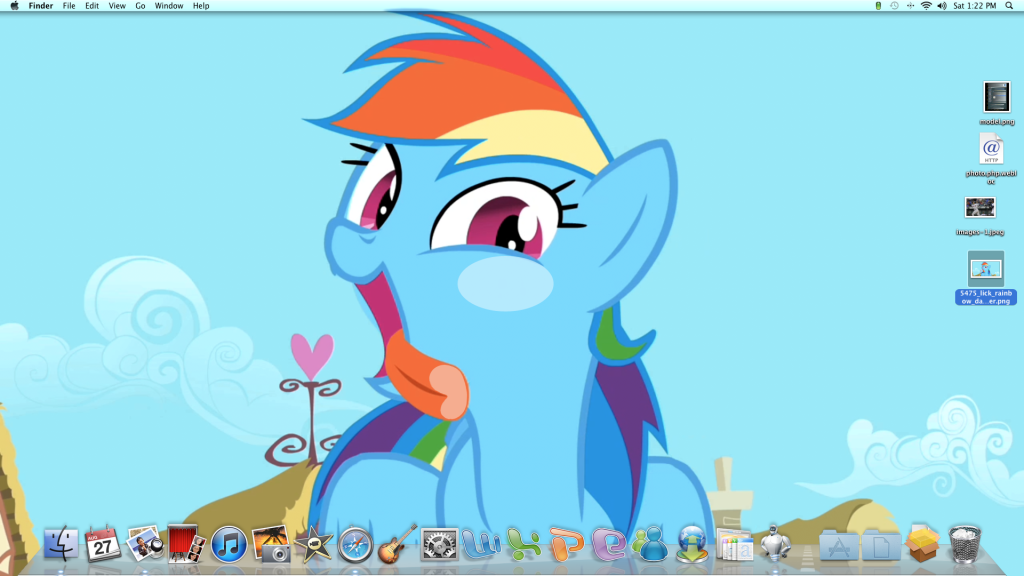This screenshot has width=1024, height=576.
Task: Open the Time Machine status menu
Action: (894, 6)
